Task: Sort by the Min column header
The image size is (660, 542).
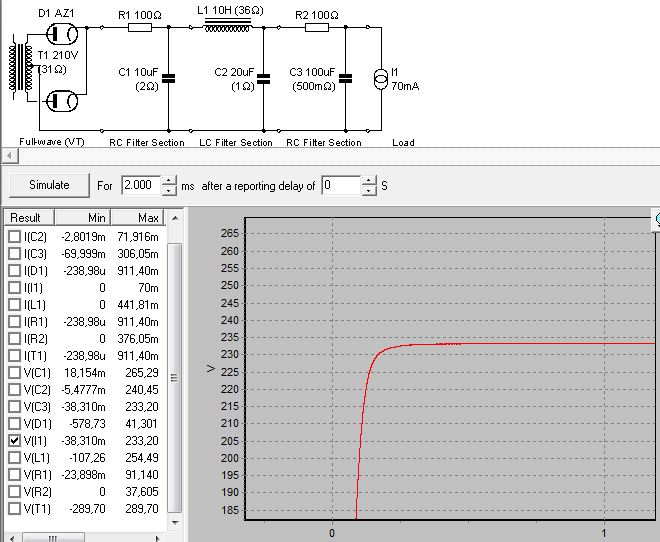Action: point(82,218)
